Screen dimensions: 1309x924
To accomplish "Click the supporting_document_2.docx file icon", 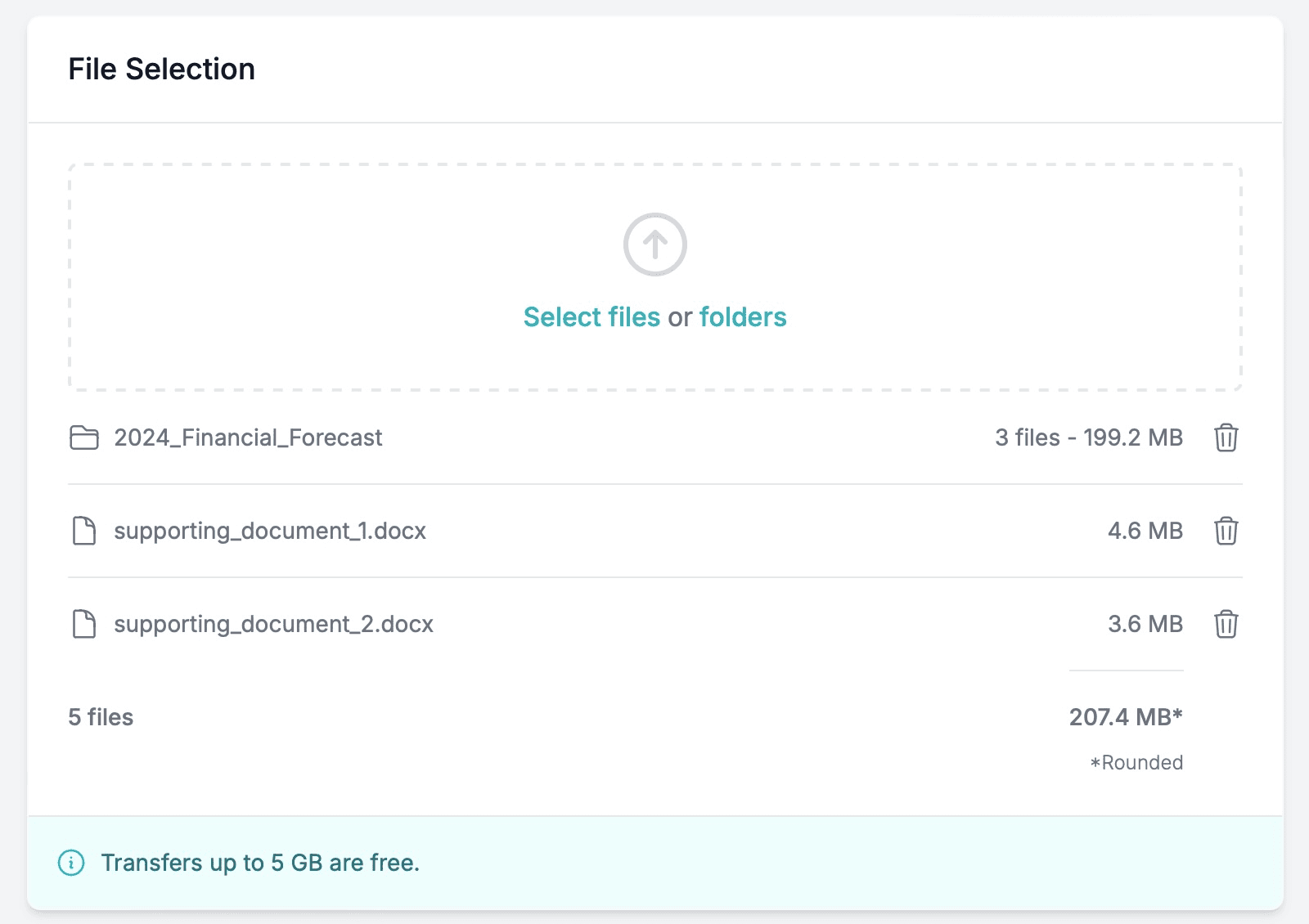I will [84, 624].
